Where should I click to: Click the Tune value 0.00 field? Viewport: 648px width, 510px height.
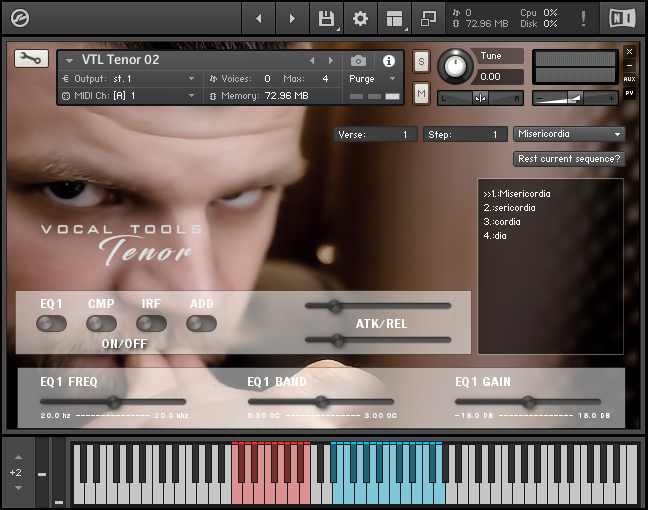(x=500, y=76)
